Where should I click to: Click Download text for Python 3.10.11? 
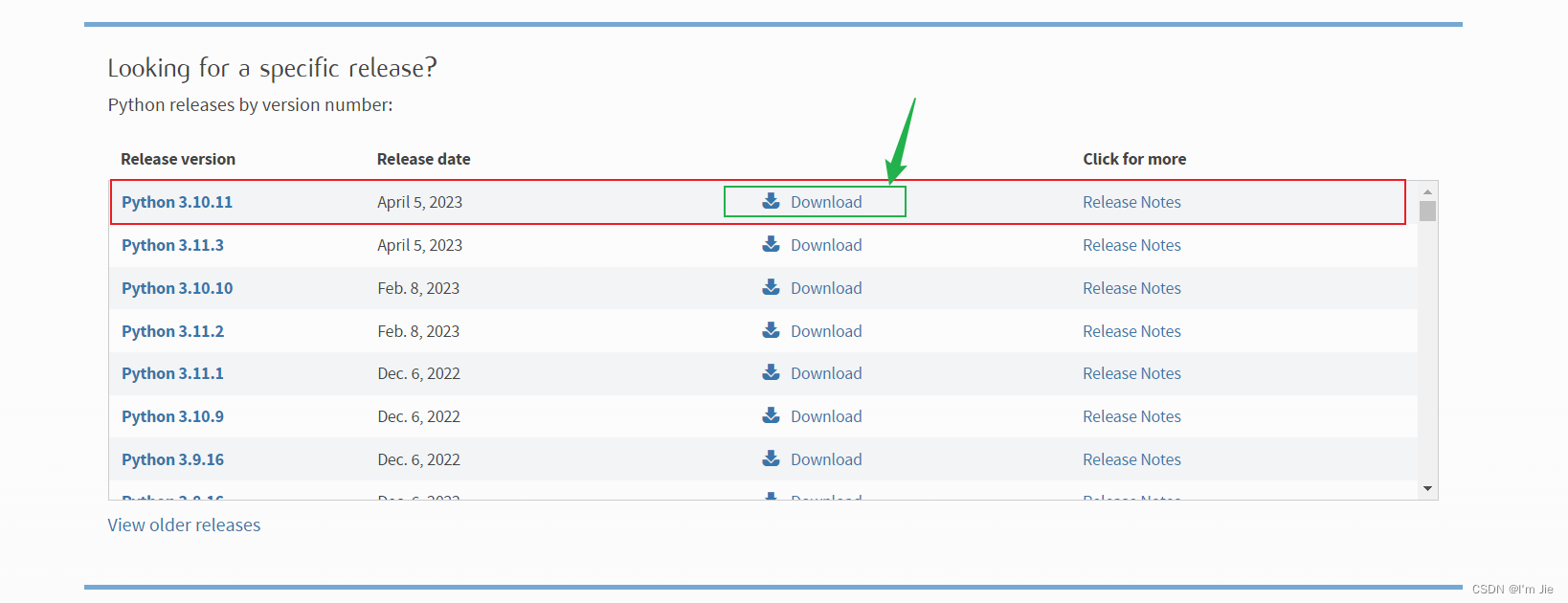click(x=826, y=202)
